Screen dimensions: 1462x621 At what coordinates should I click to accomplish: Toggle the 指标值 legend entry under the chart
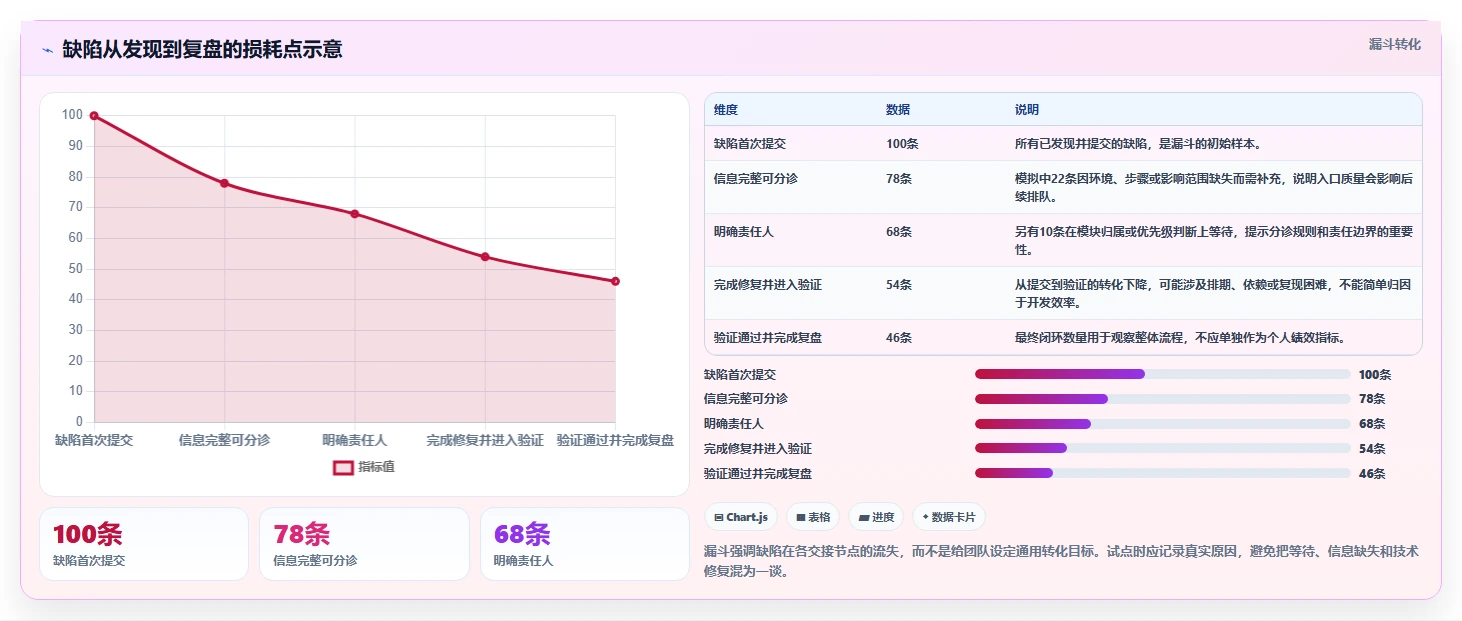[x=364, y=467]
